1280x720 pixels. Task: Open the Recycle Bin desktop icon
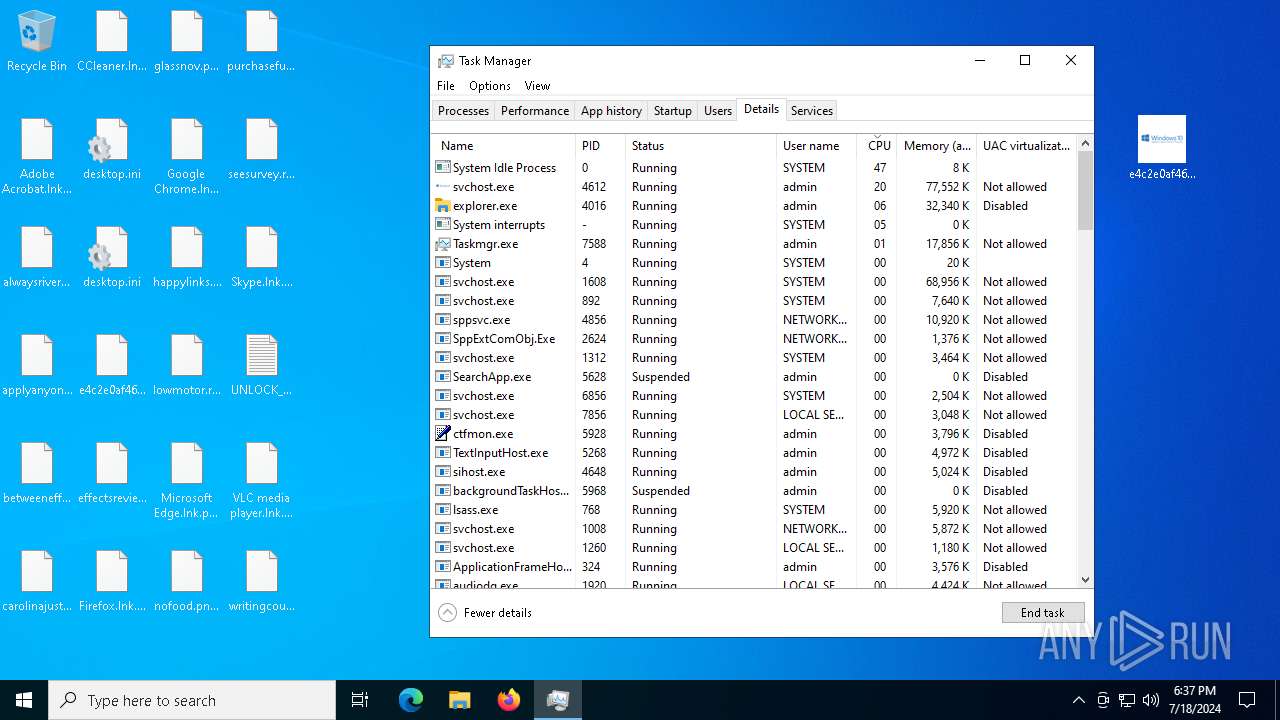click(37, 42)
